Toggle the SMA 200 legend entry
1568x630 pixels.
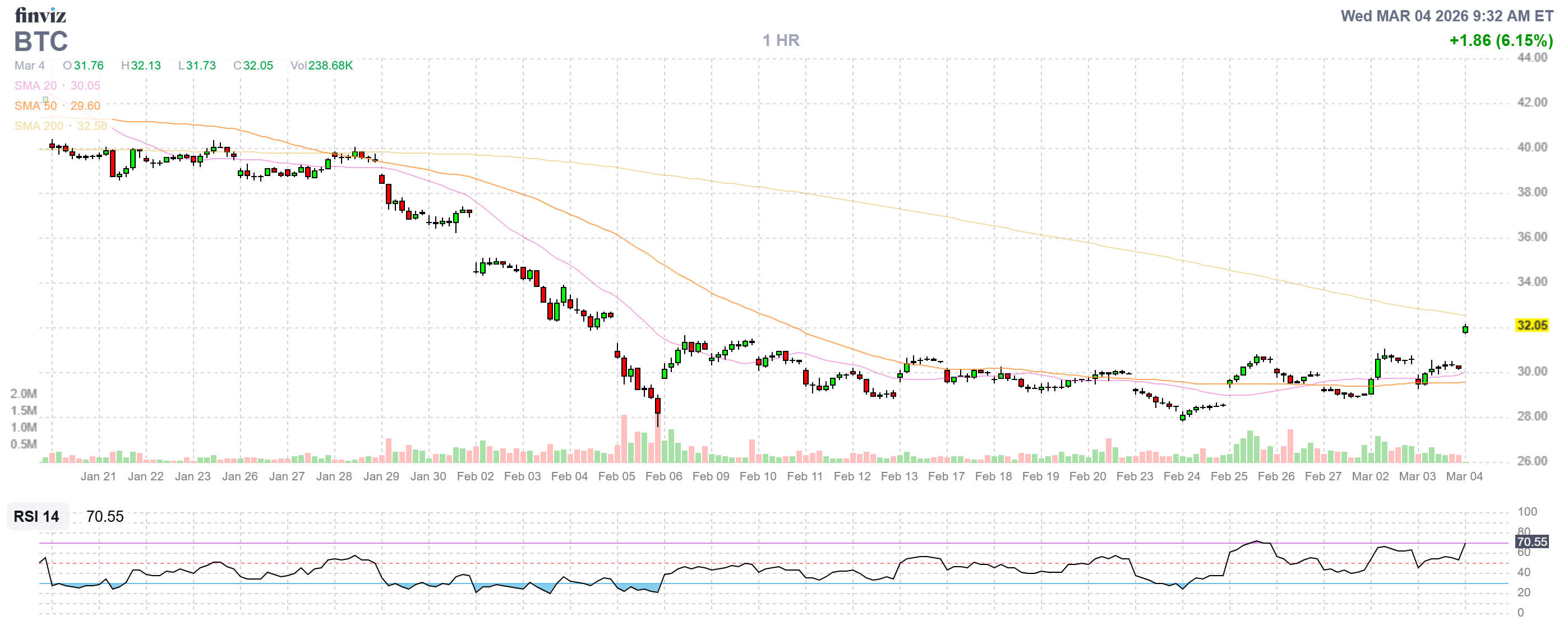pos(38,126)
